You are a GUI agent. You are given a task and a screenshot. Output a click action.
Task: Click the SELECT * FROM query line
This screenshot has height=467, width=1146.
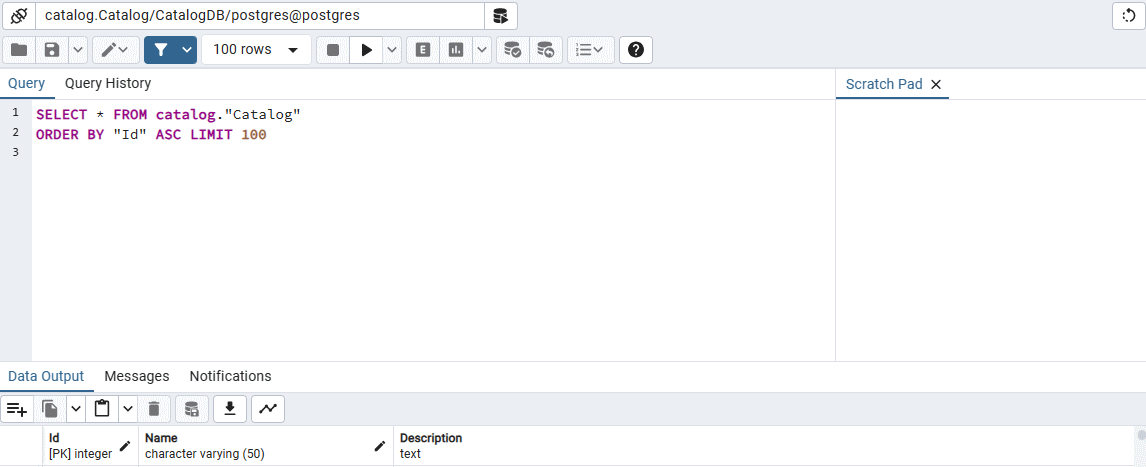point(169,115)
